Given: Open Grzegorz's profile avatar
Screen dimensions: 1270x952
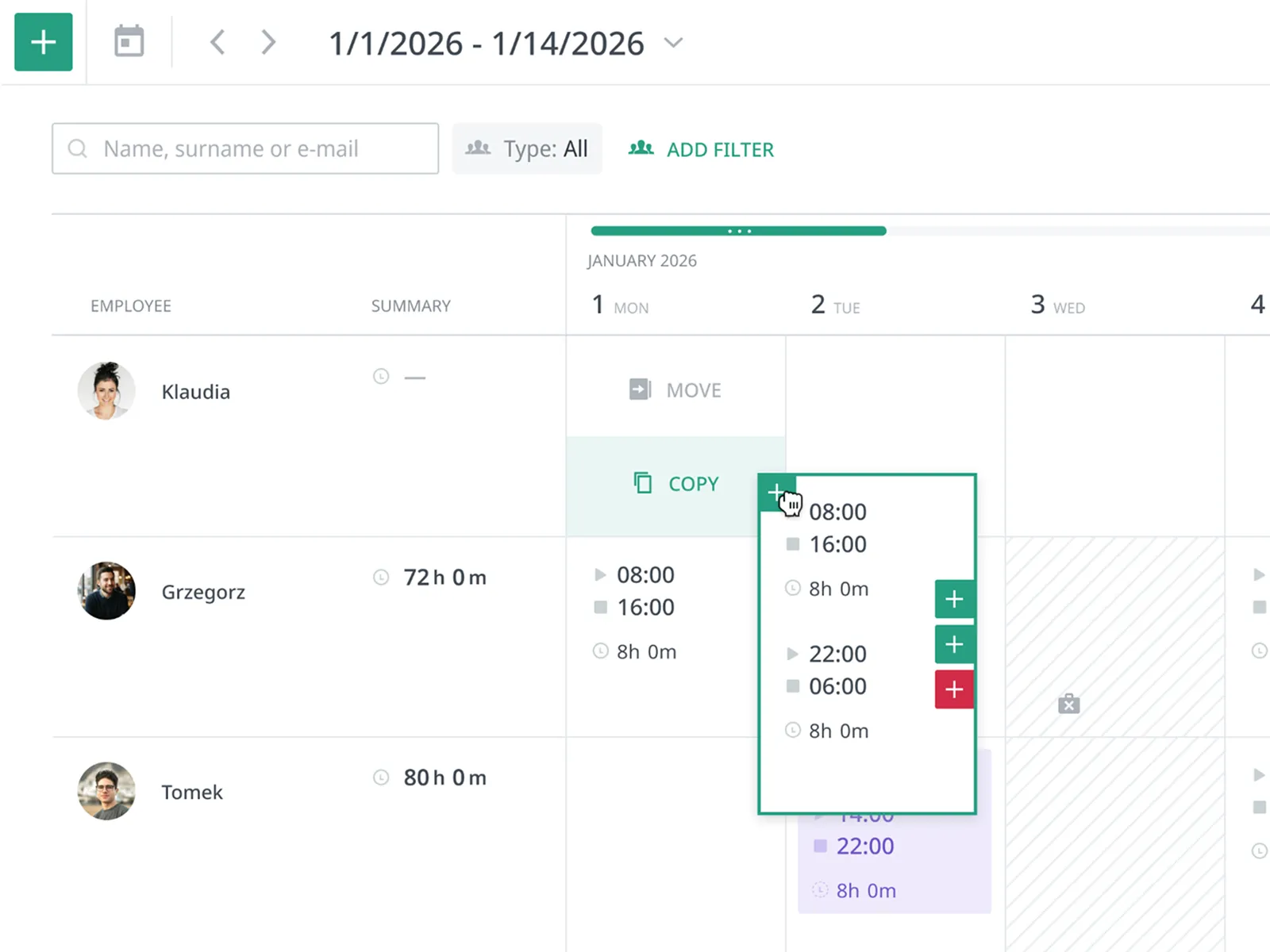Looking at the screenshot, I should (x=106, y=591).
